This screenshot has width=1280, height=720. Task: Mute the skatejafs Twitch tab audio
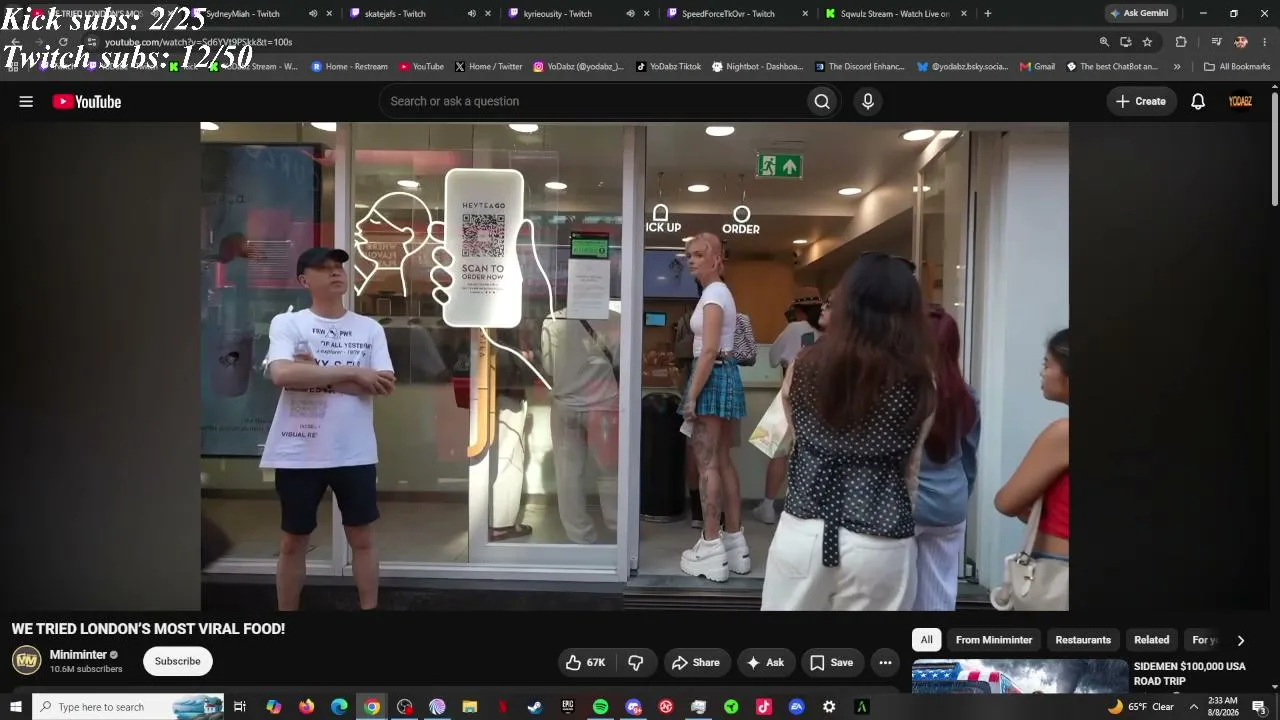(471, 14)
